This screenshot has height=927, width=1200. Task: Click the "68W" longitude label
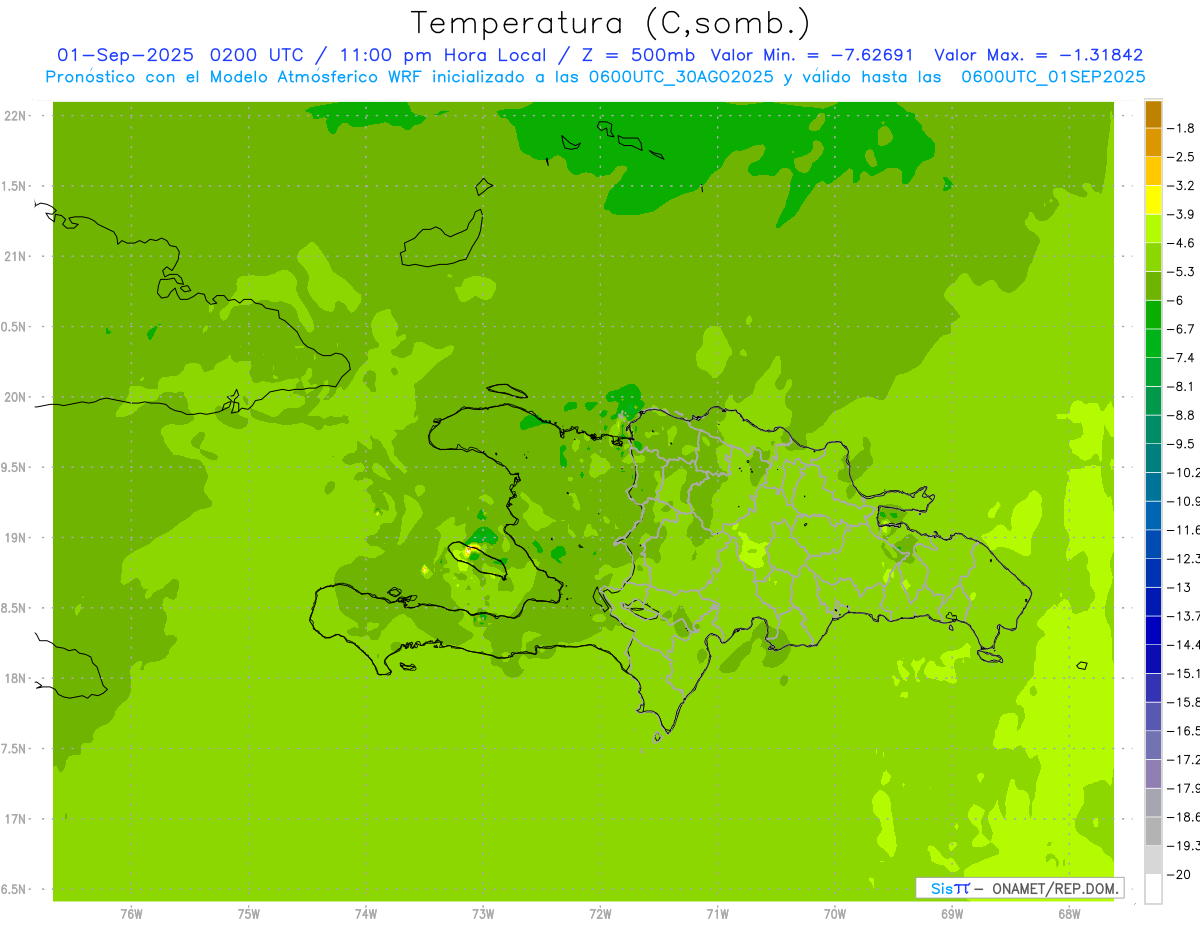pos(1069,913)
